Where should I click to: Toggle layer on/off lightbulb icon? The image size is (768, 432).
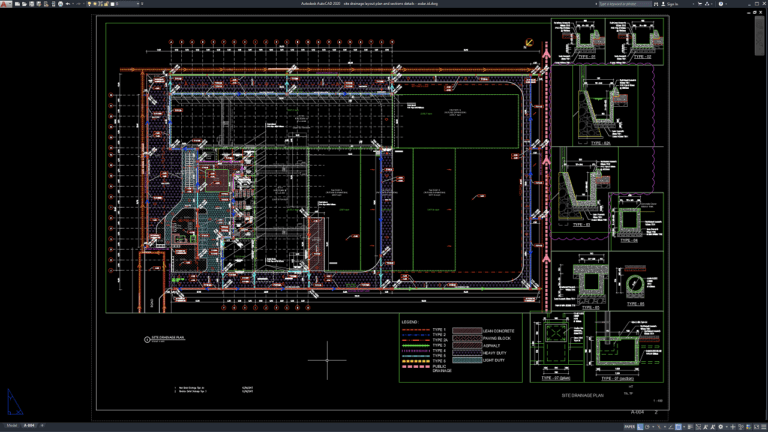(89, 4)
